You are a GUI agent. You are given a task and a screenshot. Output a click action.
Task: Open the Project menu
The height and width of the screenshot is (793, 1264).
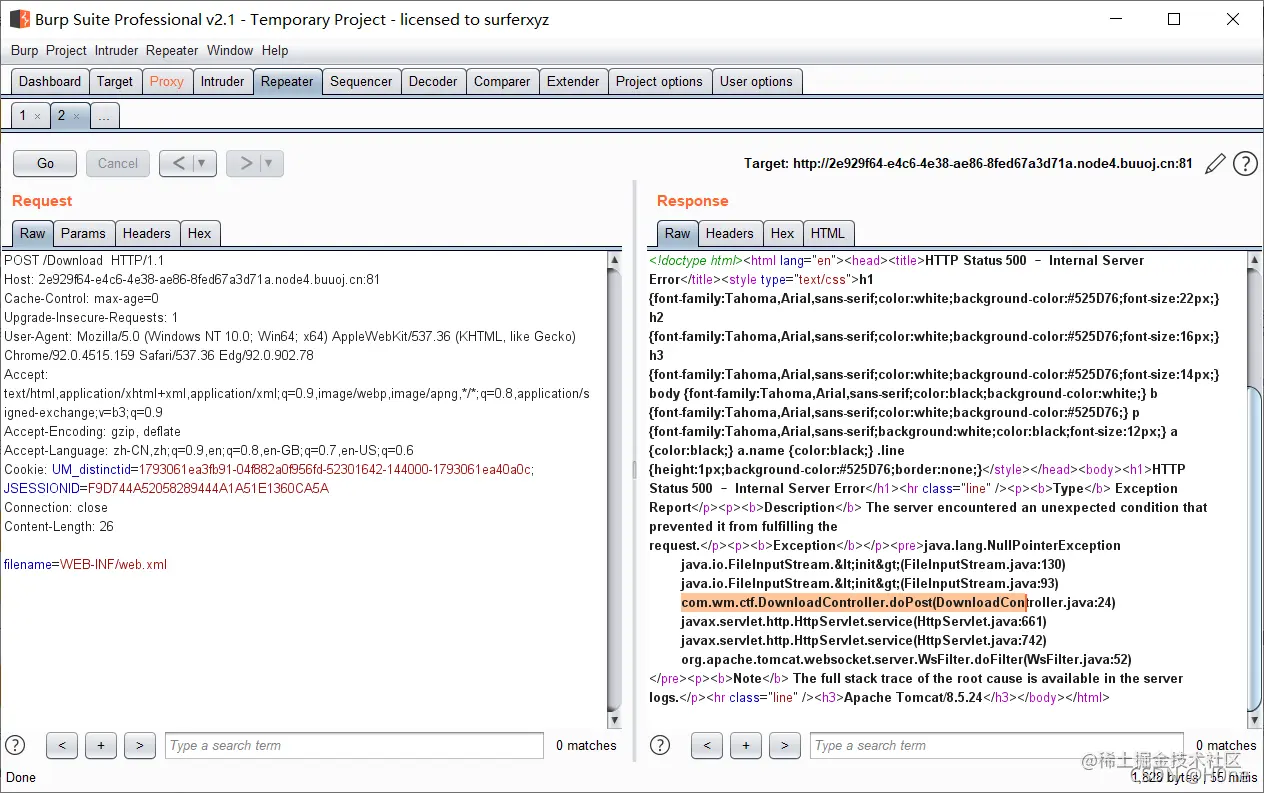[67, 50]
